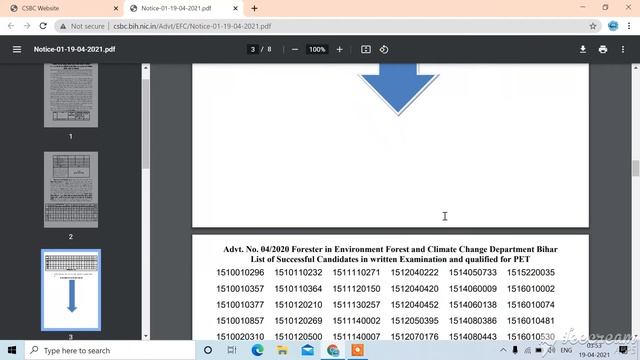Click roll number 1510110232
Viewport: 640px width, 360px height.
point(298,273)
